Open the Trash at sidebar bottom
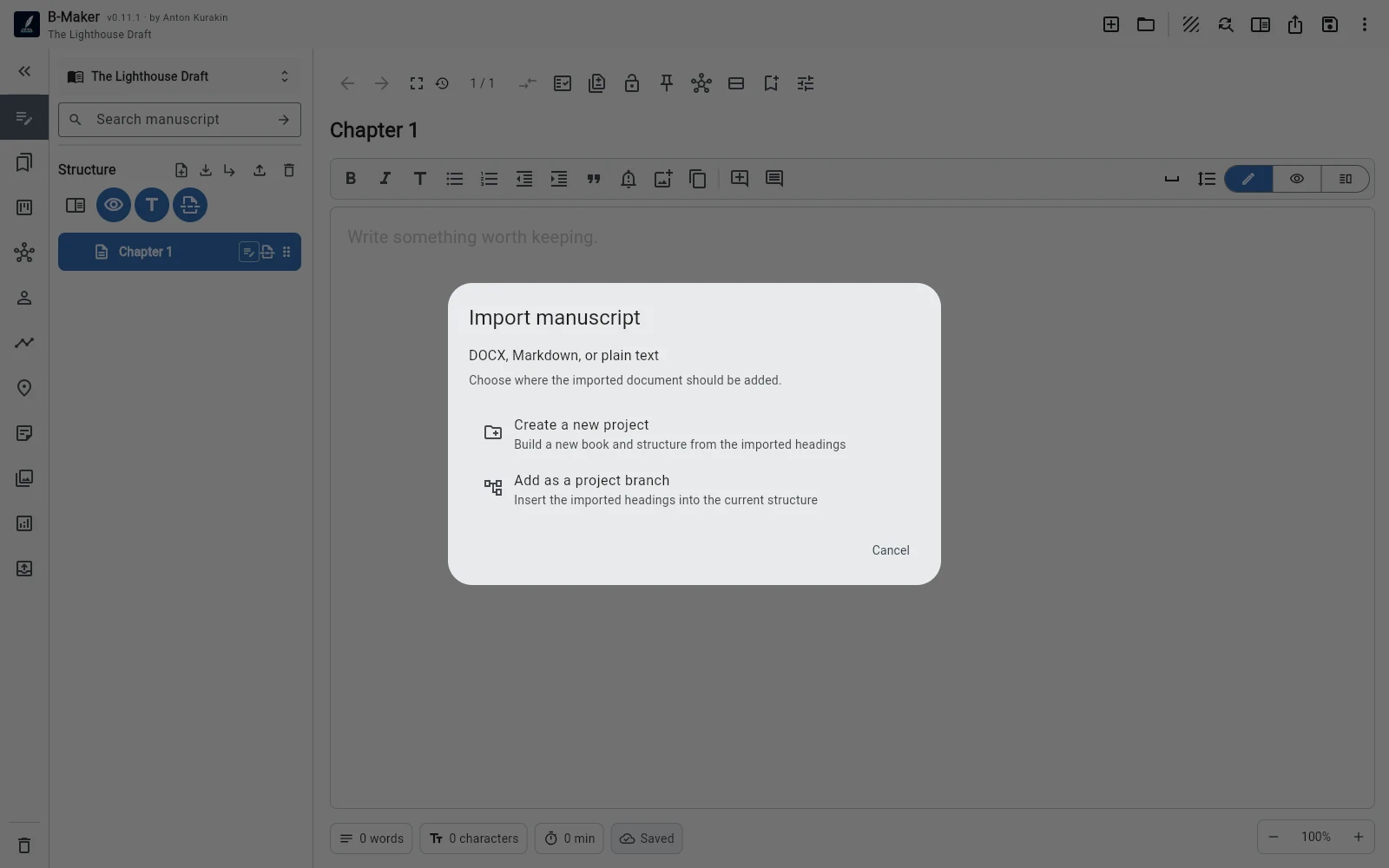The width and height of the screenshot is (1389, 868). click(x=24, y=845)
